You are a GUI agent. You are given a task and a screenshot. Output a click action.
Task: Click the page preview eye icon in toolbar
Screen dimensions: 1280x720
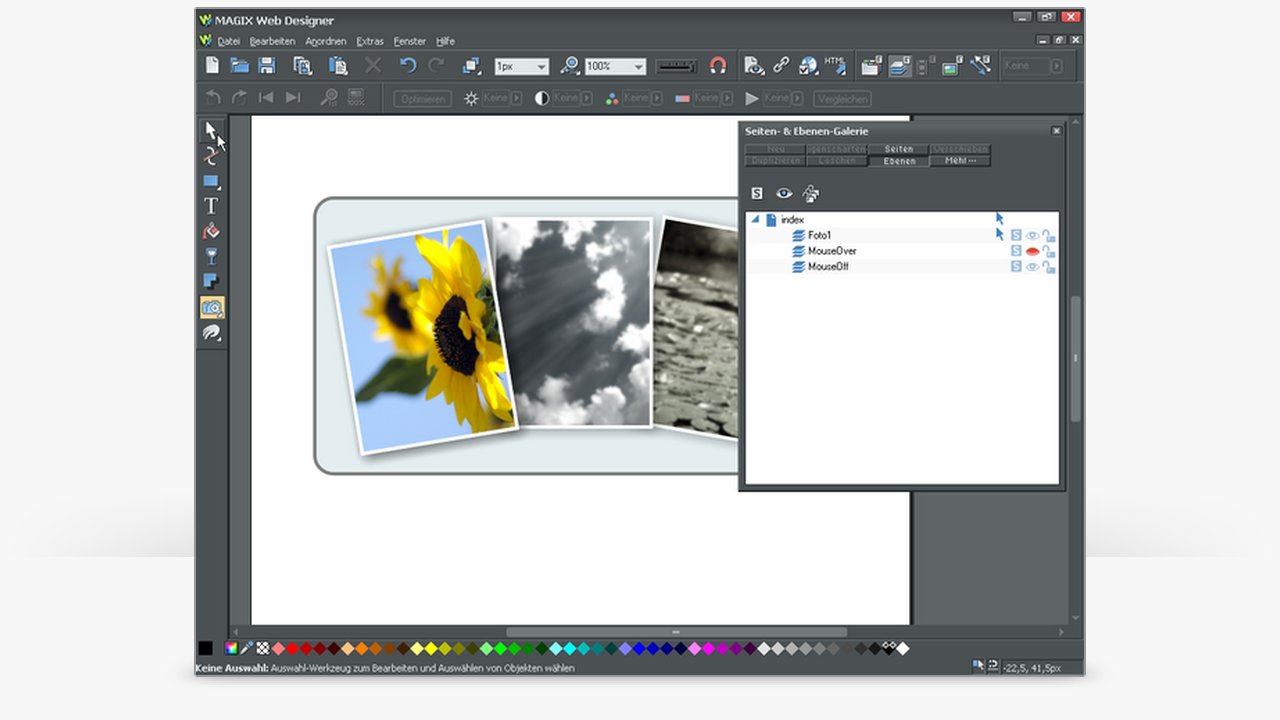pyautogui.click(x=754, y=65)
